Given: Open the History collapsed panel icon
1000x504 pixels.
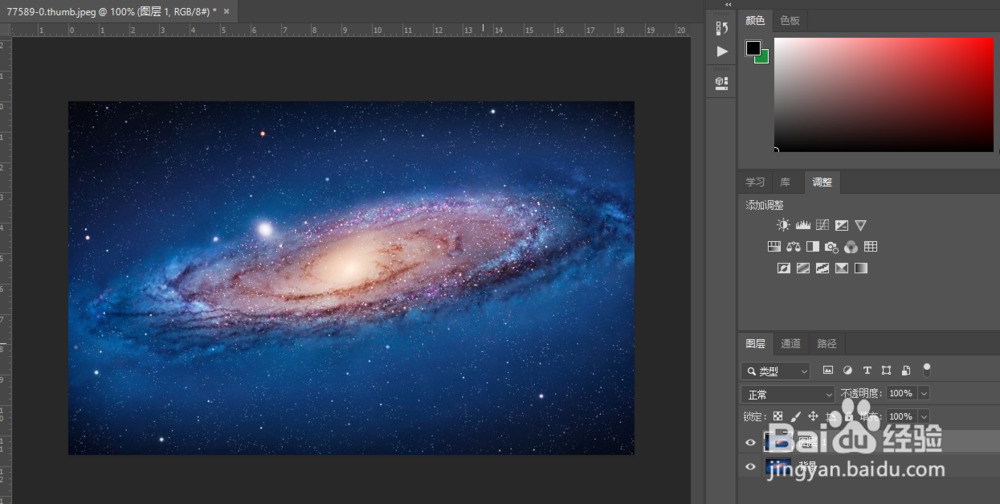Looking at the screenshot, I should click(722, 28).
